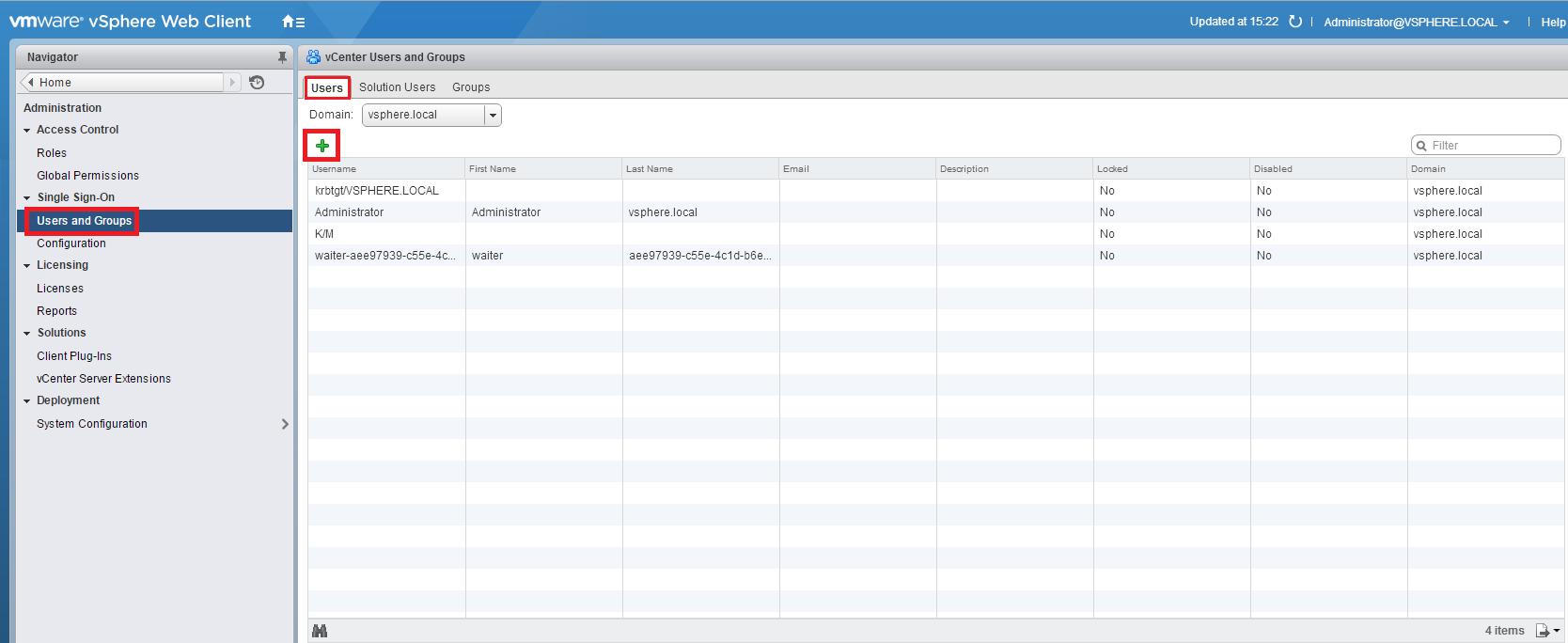Screen dimensions: 1568x643
Task: Pin the Navigator panel
Action: pos(282,57)
